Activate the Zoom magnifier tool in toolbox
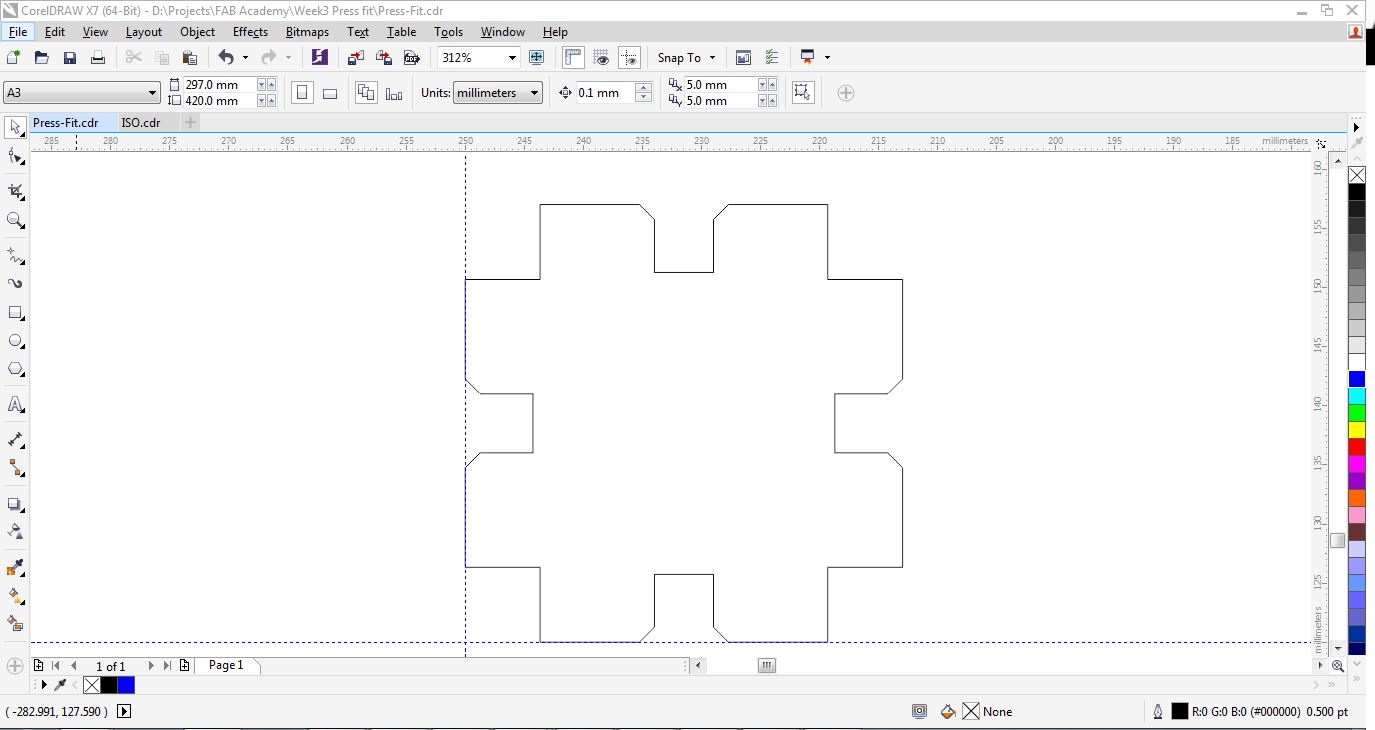Image resolution: width=1375 pixels, height=730 pixels. point(16,221)
